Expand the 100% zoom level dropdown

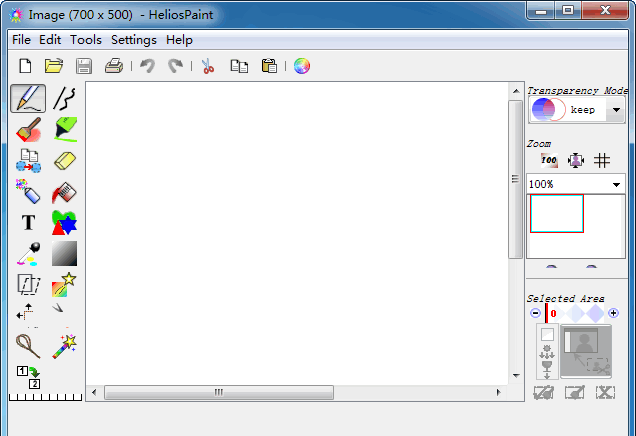616,185
